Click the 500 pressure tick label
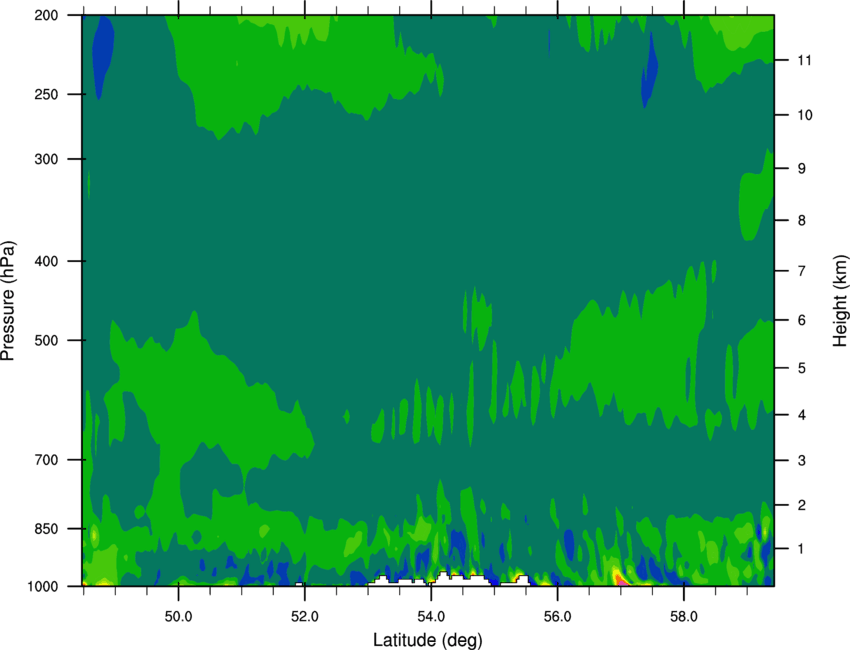850x650 pixels. coord(47,340)
